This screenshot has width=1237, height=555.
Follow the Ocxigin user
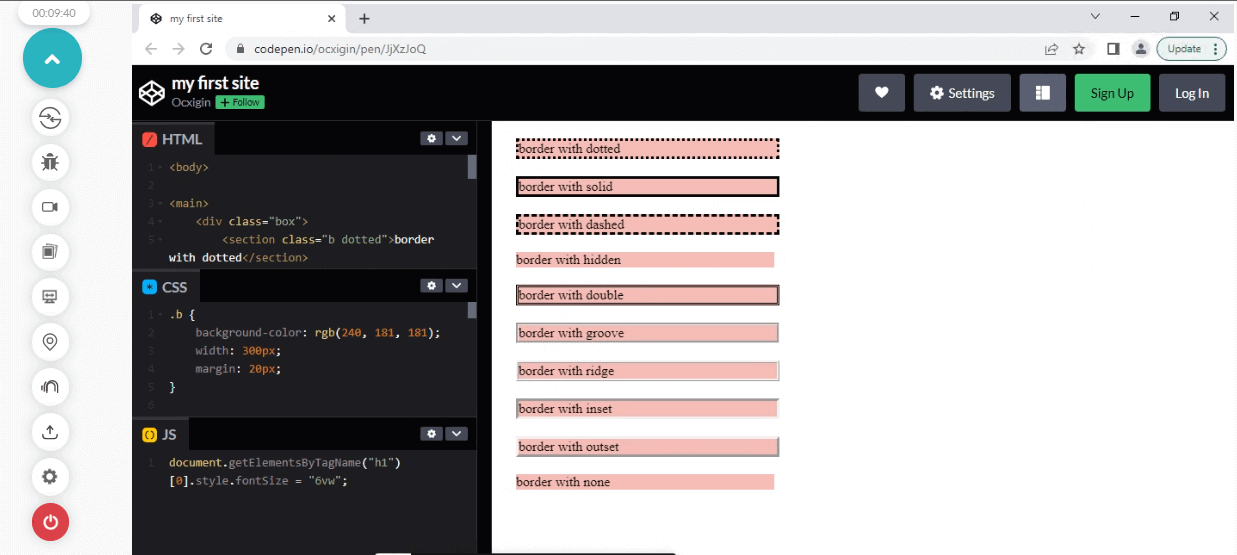click(x=240, y=102)
